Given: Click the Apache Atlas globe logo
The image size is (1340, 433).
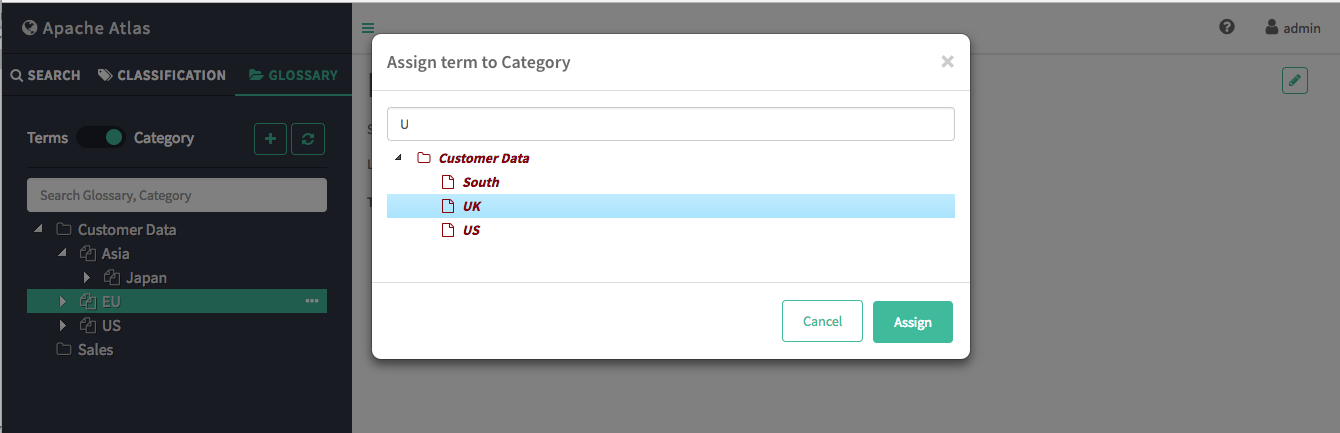Looking at the screenshot, I should point(30,28).
